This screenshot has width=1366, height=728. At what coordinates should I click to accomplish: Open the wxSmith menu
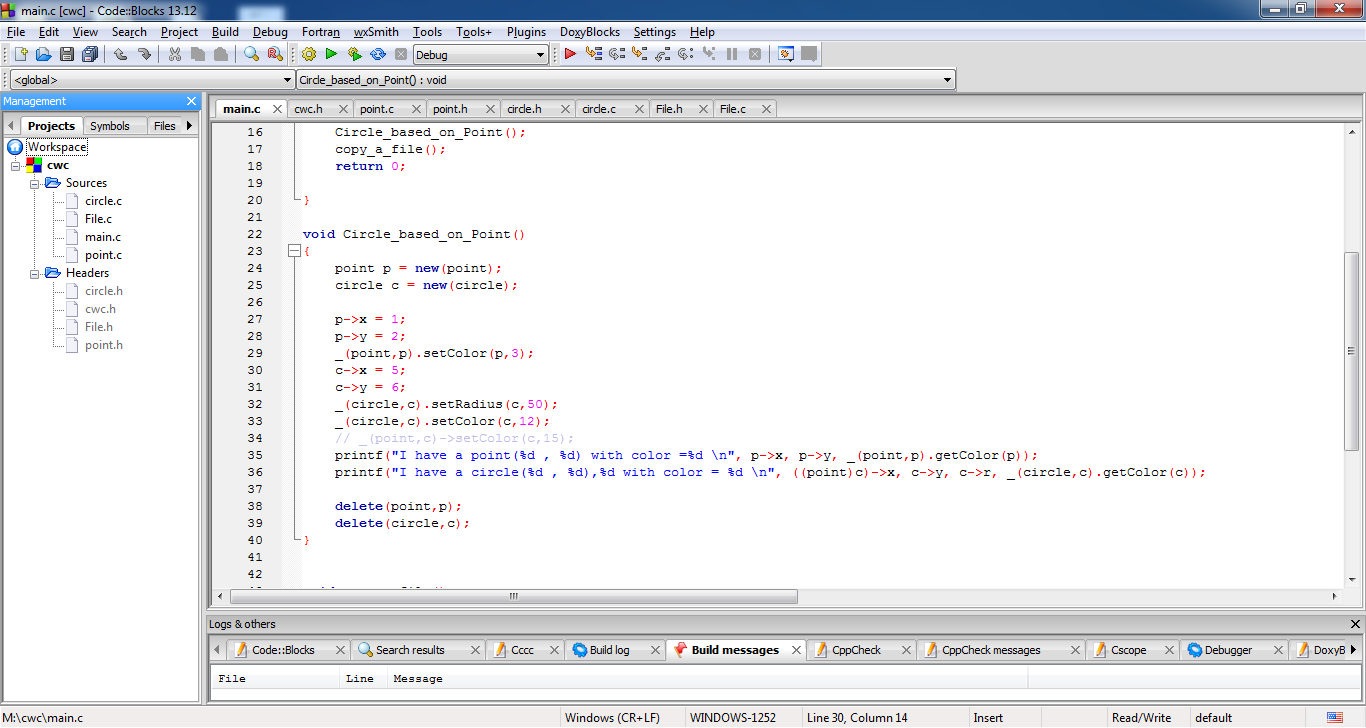click(376, 31)
